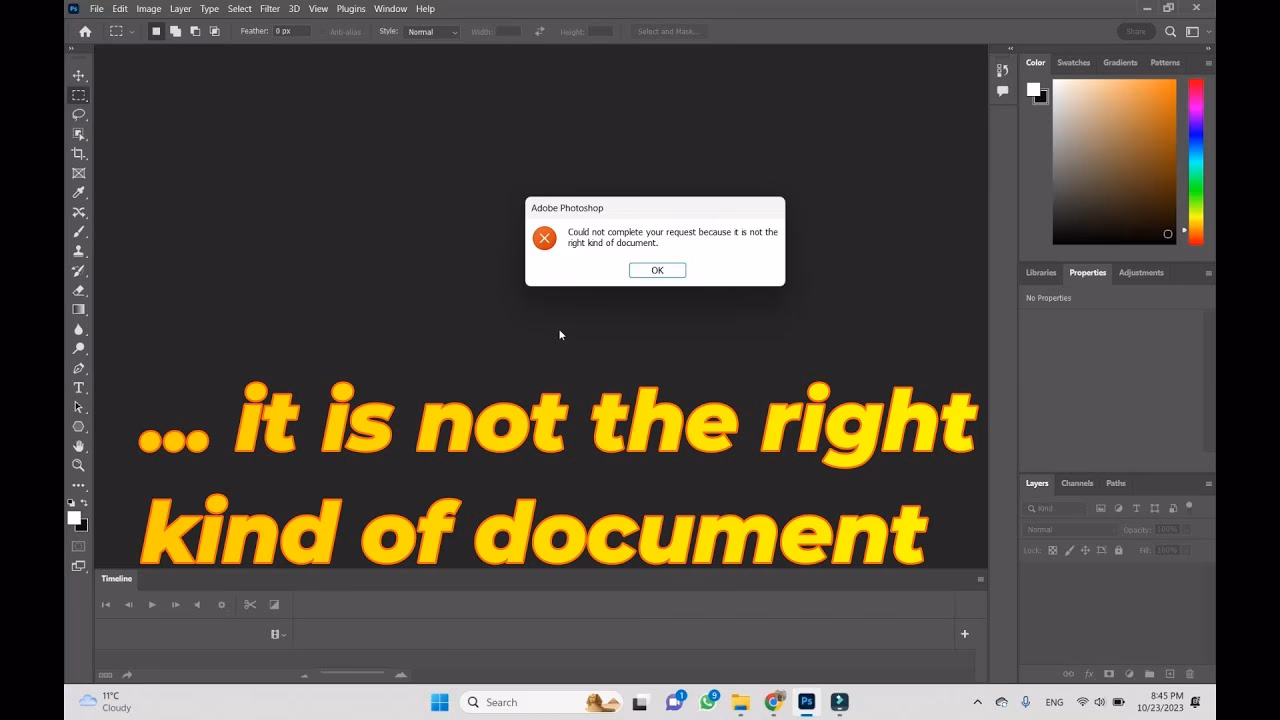Click the Delete layer trash icon
Viewport: 1280px width, 720px height.
pyautogui.click(x=1190, y=673)
